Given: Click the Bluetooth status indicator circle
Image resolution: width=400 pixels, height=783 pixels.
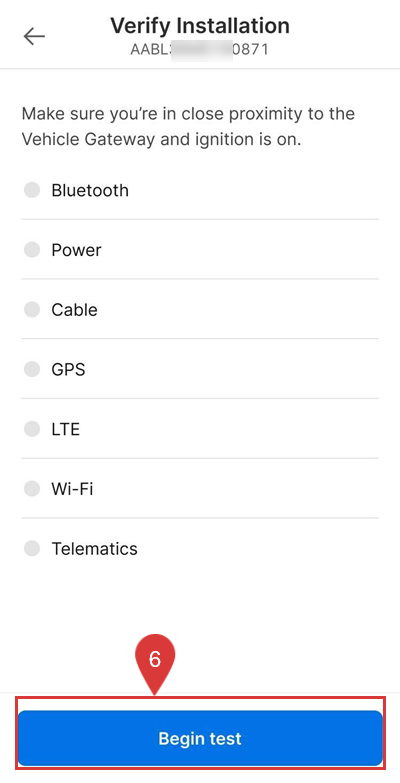Looking at the screenshot, I should pos(32,190).
